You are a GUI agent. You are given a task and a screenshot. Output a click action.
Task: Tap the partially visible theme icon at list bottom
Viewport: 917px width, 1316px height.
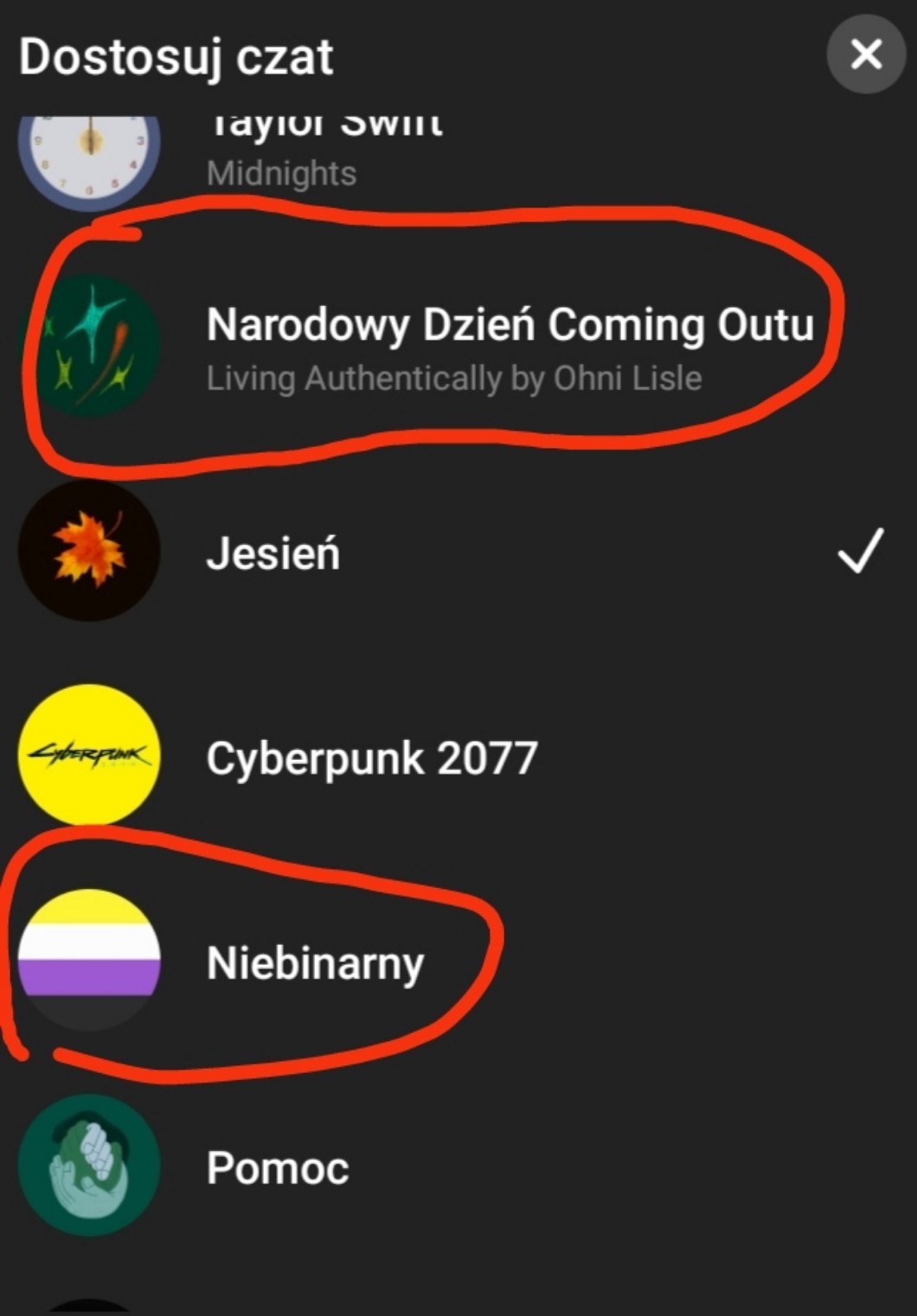[x=89, y=1306]
